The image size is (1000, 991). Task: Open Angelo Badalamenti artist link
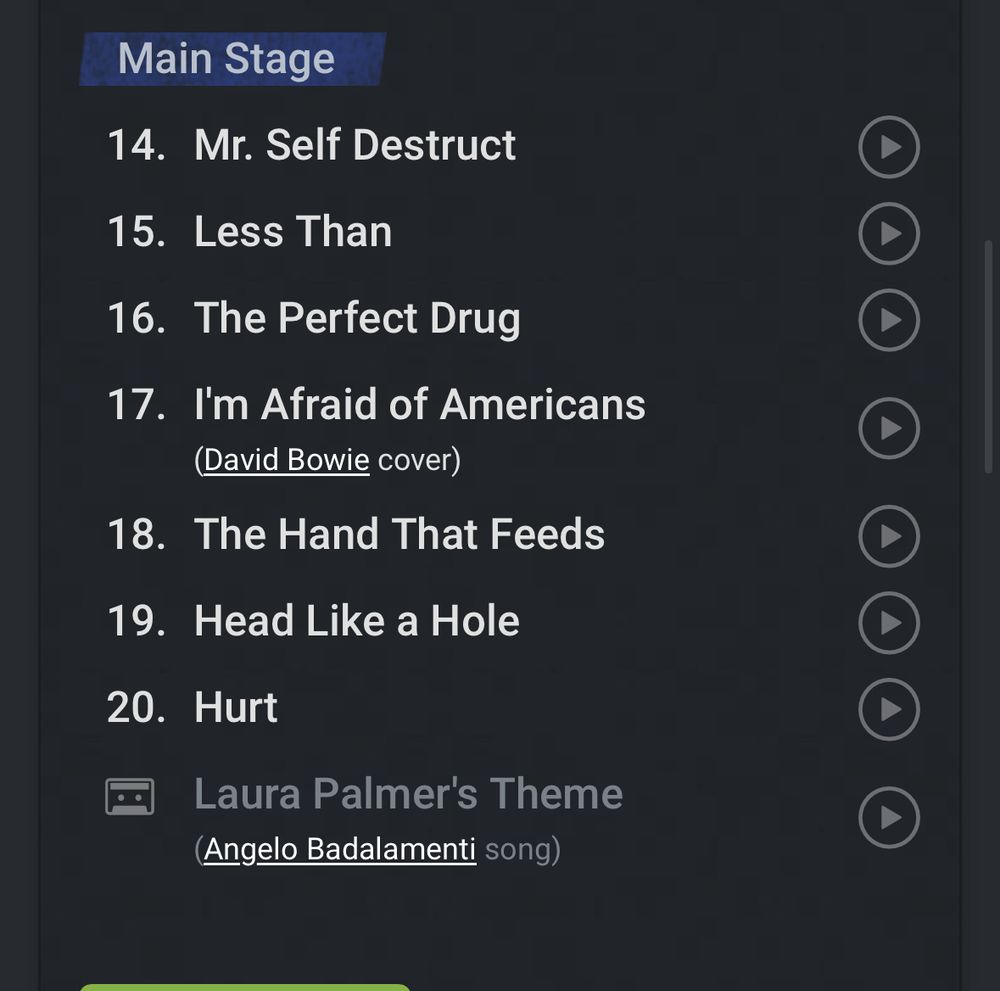[x=339, y=849]
